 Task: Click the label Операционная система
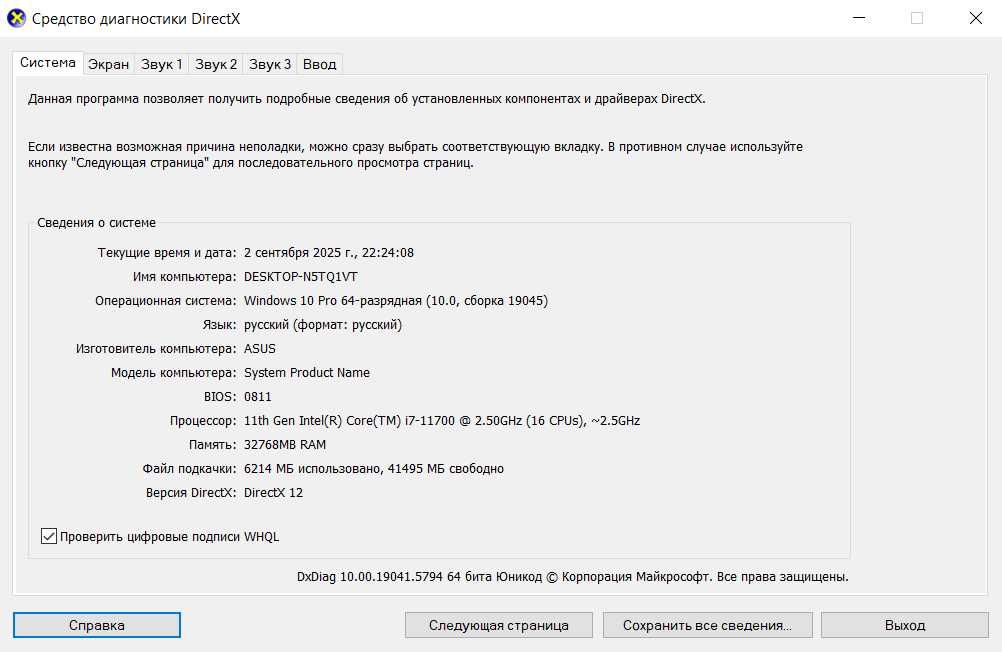166,300
